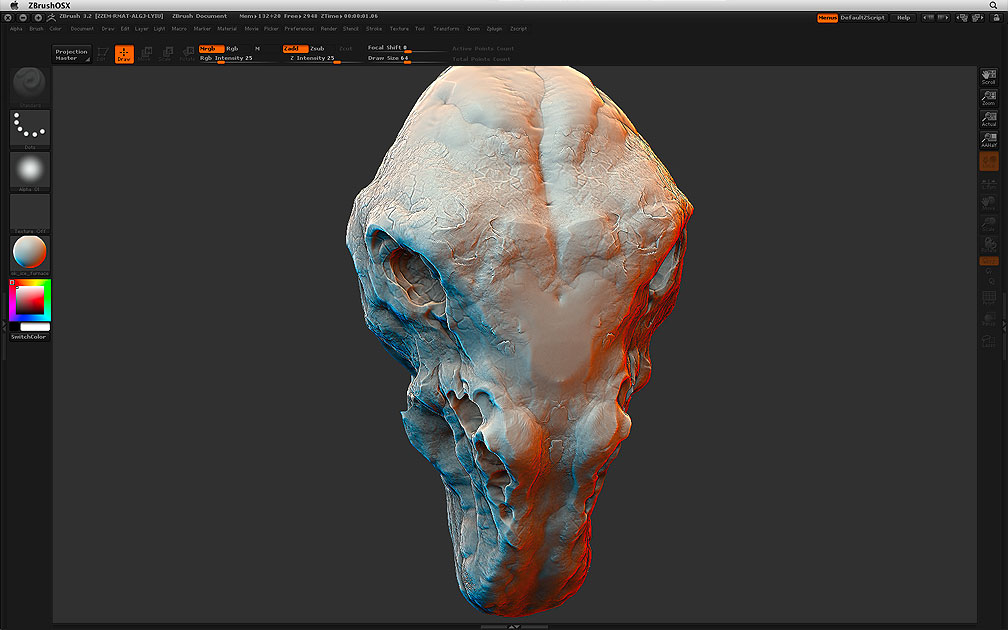Toggle the Zadd button
This screenshot has height=630, width=1008.
tap(294, 49)
